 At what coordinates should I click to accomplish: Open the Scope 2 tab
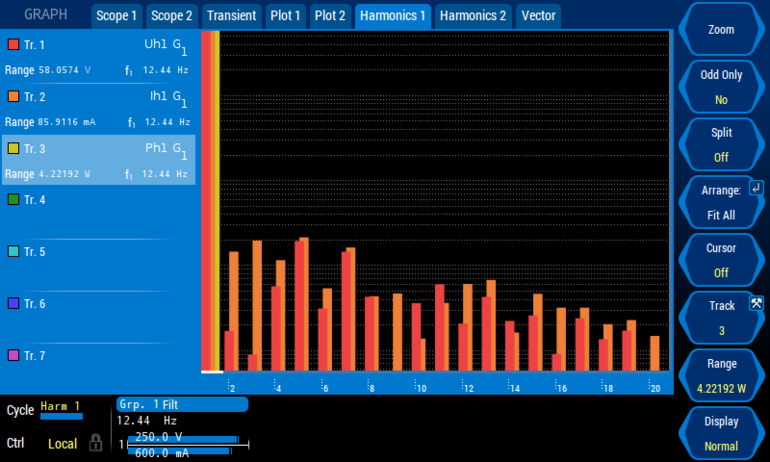point(171,16)
